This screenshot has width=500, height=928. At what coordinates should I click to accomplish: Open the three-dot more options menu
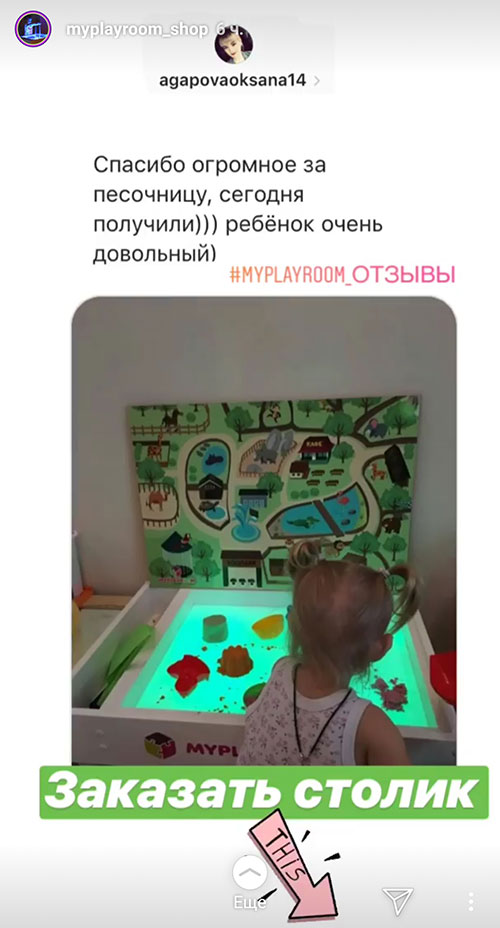[x=471, y=901]
